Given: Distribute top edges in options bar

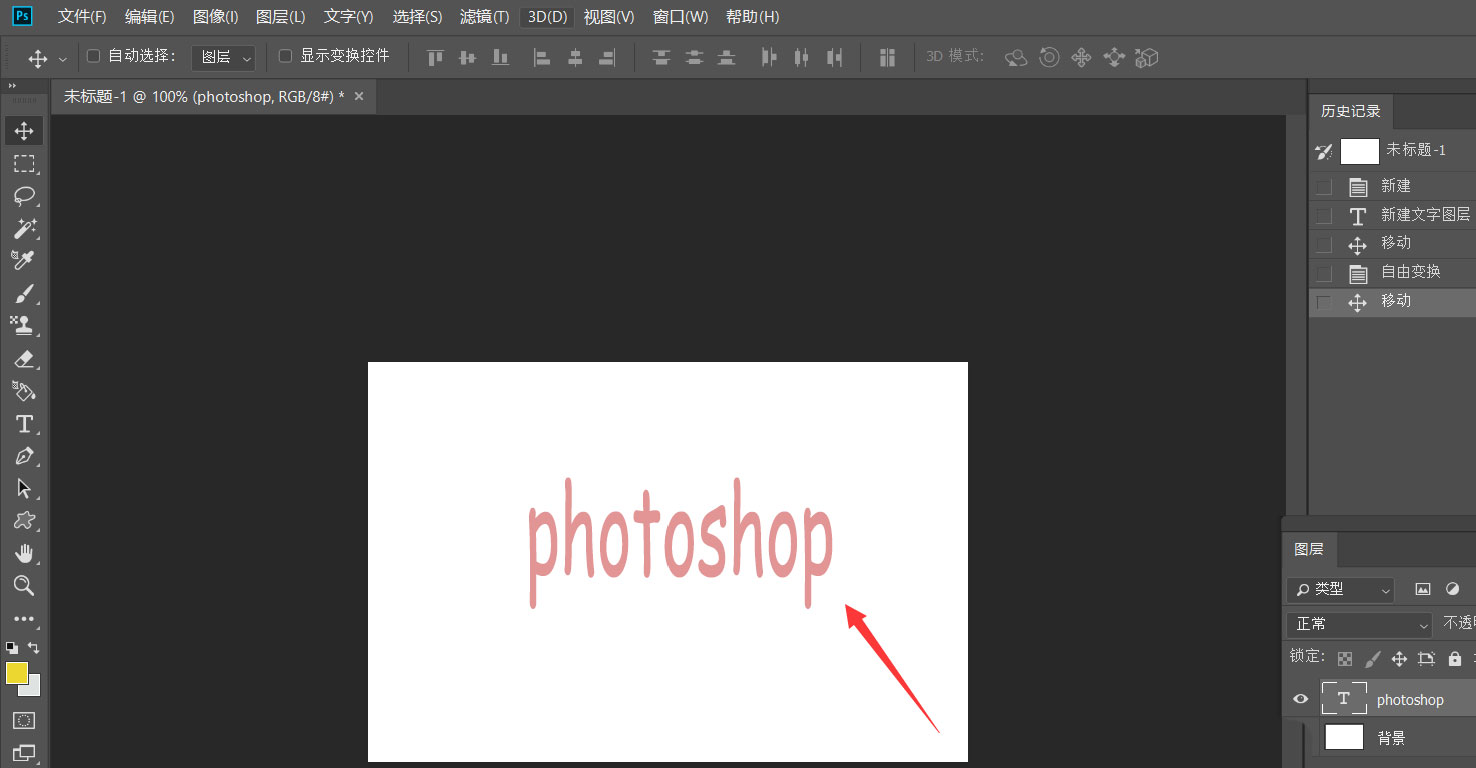Looking at the screenshot, I should point(661,57).
